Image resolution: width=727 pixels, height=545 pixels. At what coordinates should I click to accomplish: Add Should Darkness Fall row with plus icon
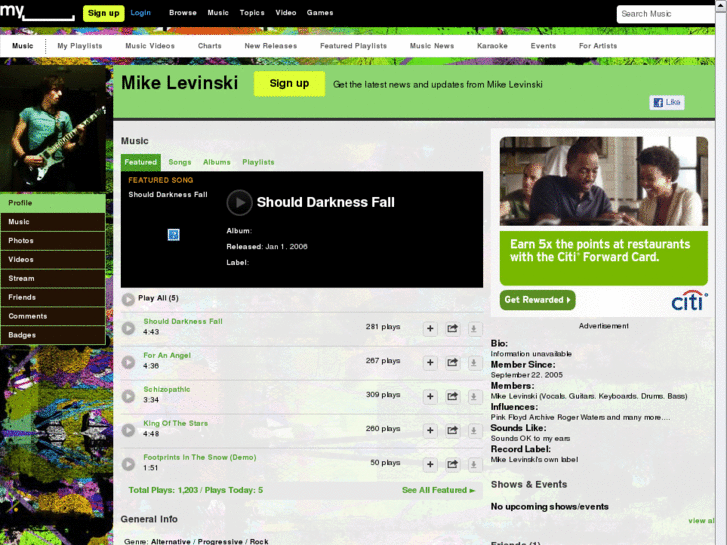click(430, 328)
